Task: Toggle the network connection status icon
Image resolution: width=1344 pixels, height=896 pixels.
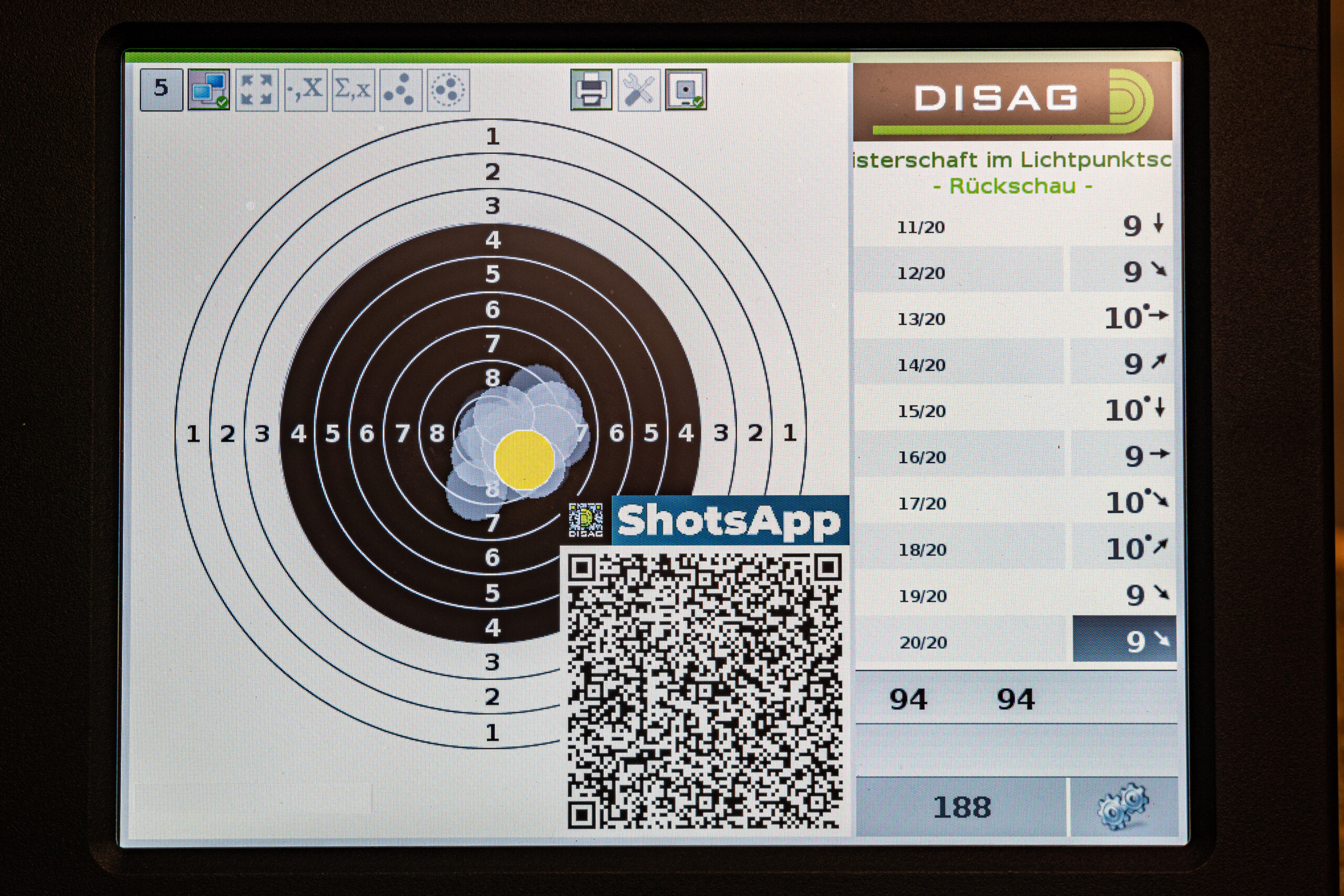Action: 208,90
